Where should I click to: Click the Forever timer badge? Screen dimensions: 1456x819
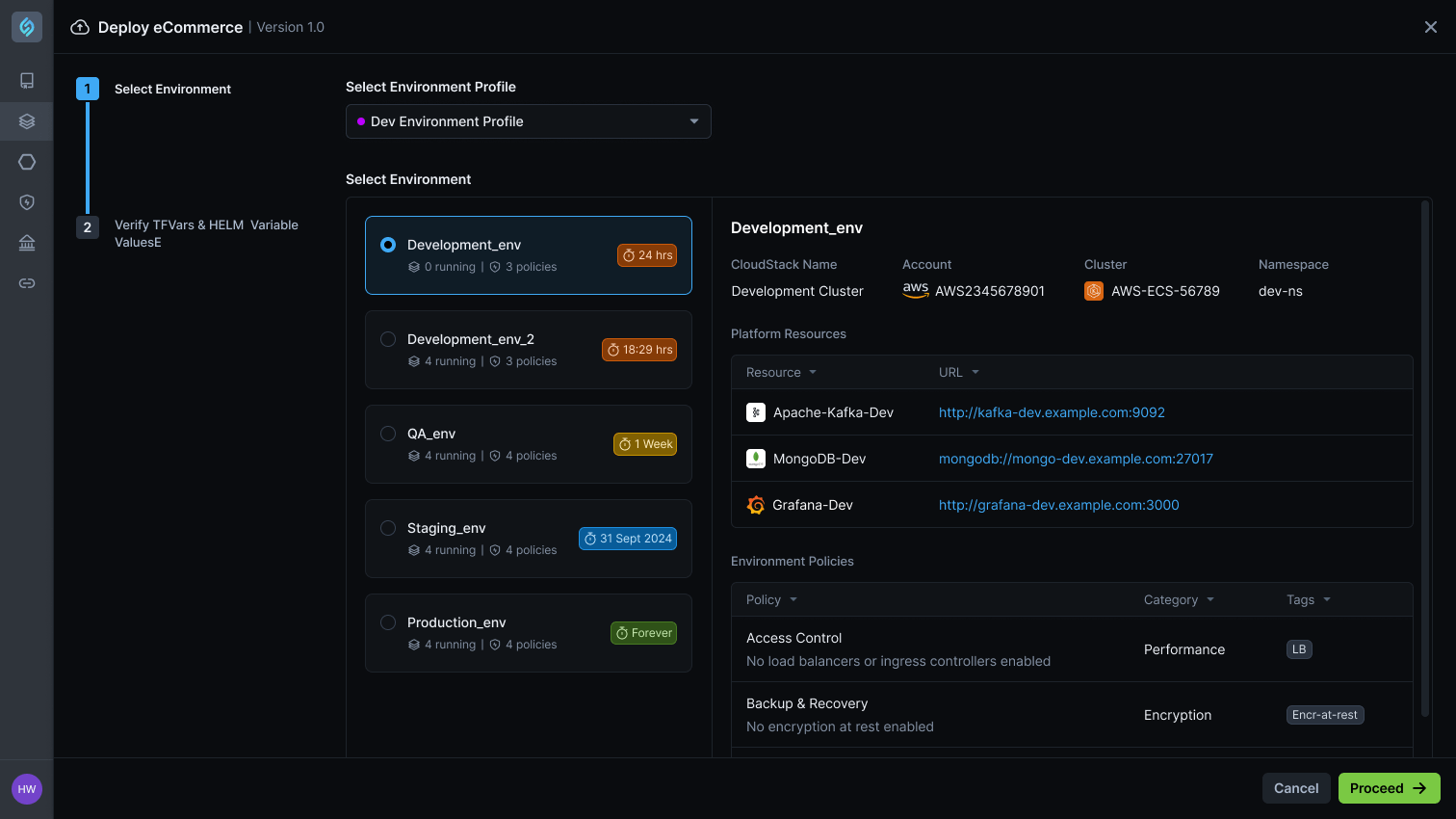click(x=644, y=633)
